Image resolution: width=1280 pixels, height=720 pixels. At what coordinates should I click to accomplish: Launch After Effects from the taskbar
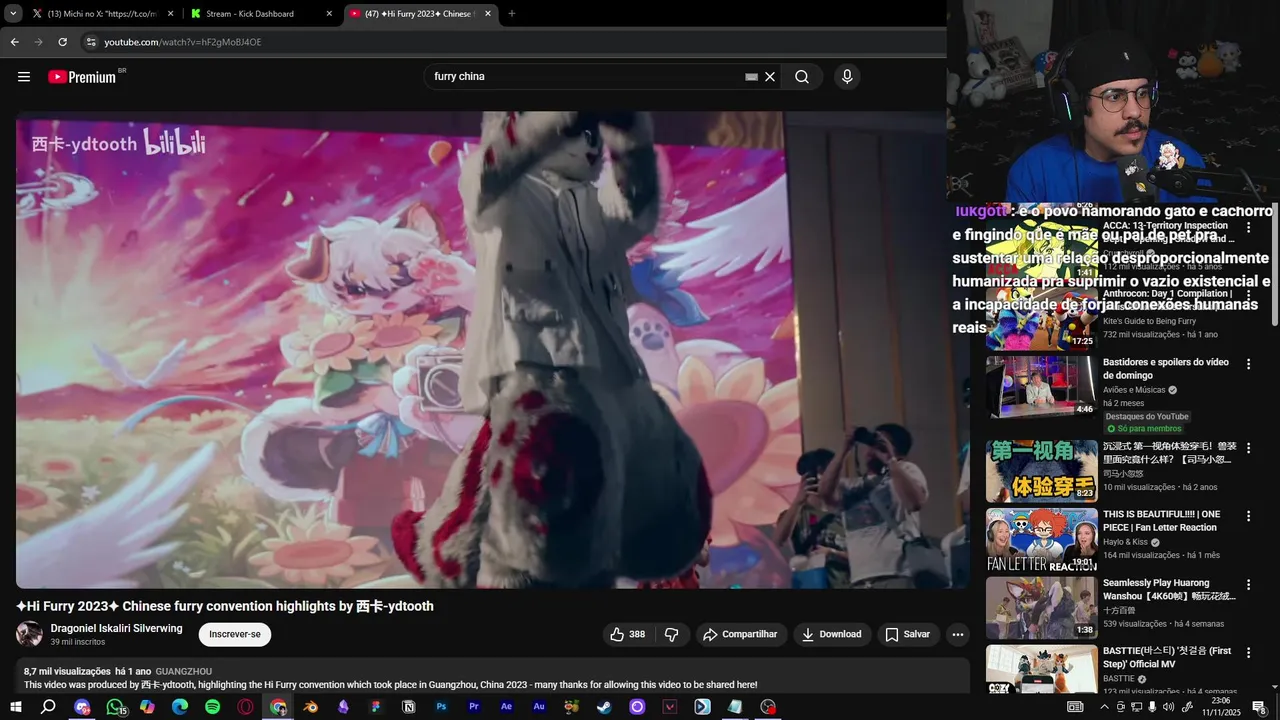(506, 707)
